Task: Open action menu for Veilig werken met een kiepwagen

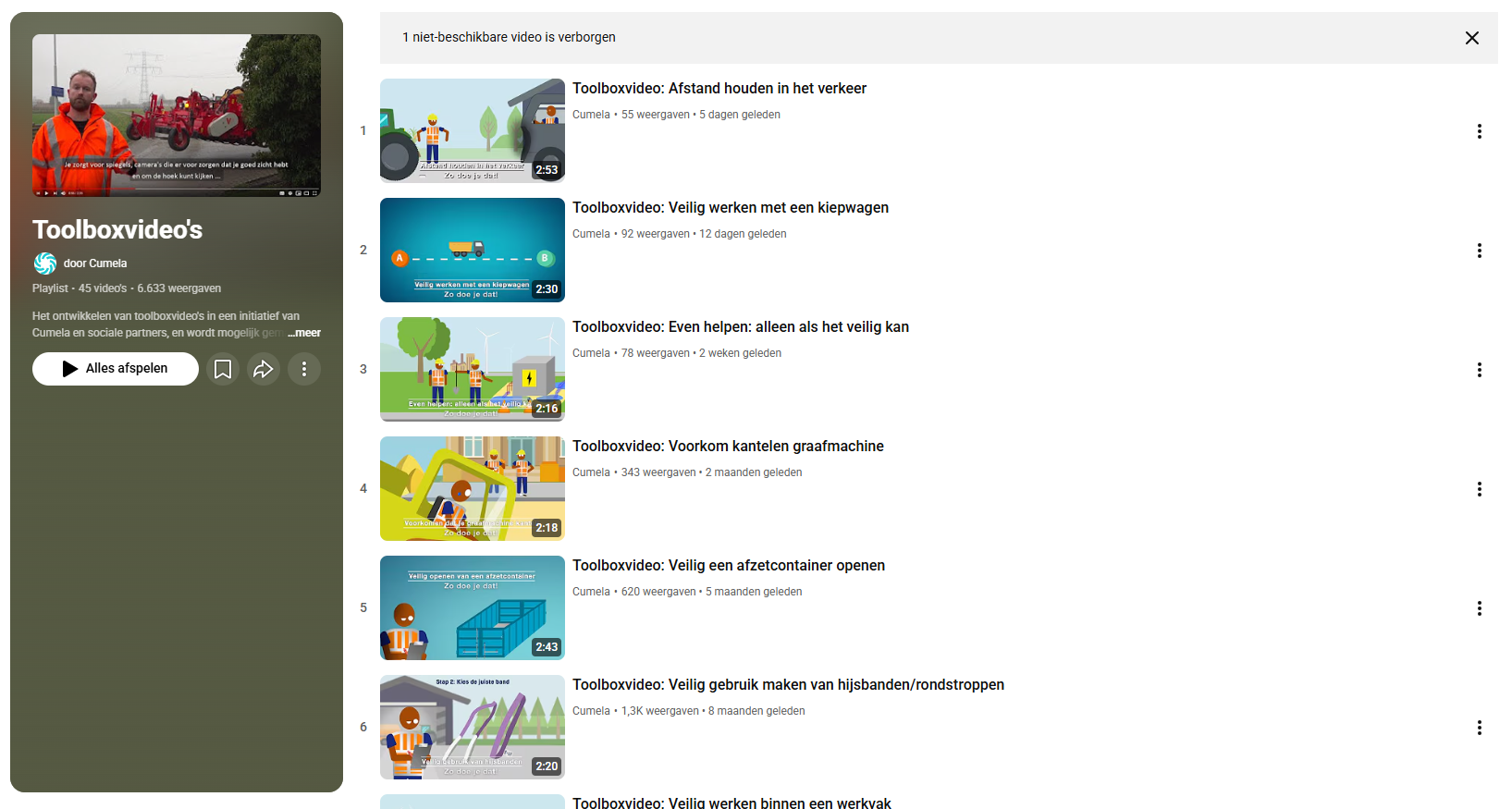Action: [1480, 251]
